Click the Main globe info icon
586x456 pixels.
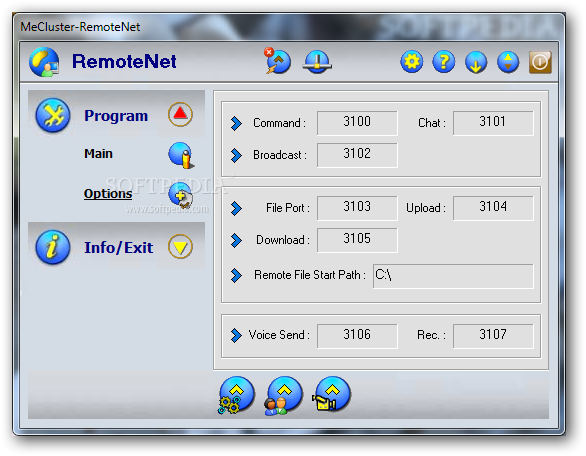tap(181, 154)
